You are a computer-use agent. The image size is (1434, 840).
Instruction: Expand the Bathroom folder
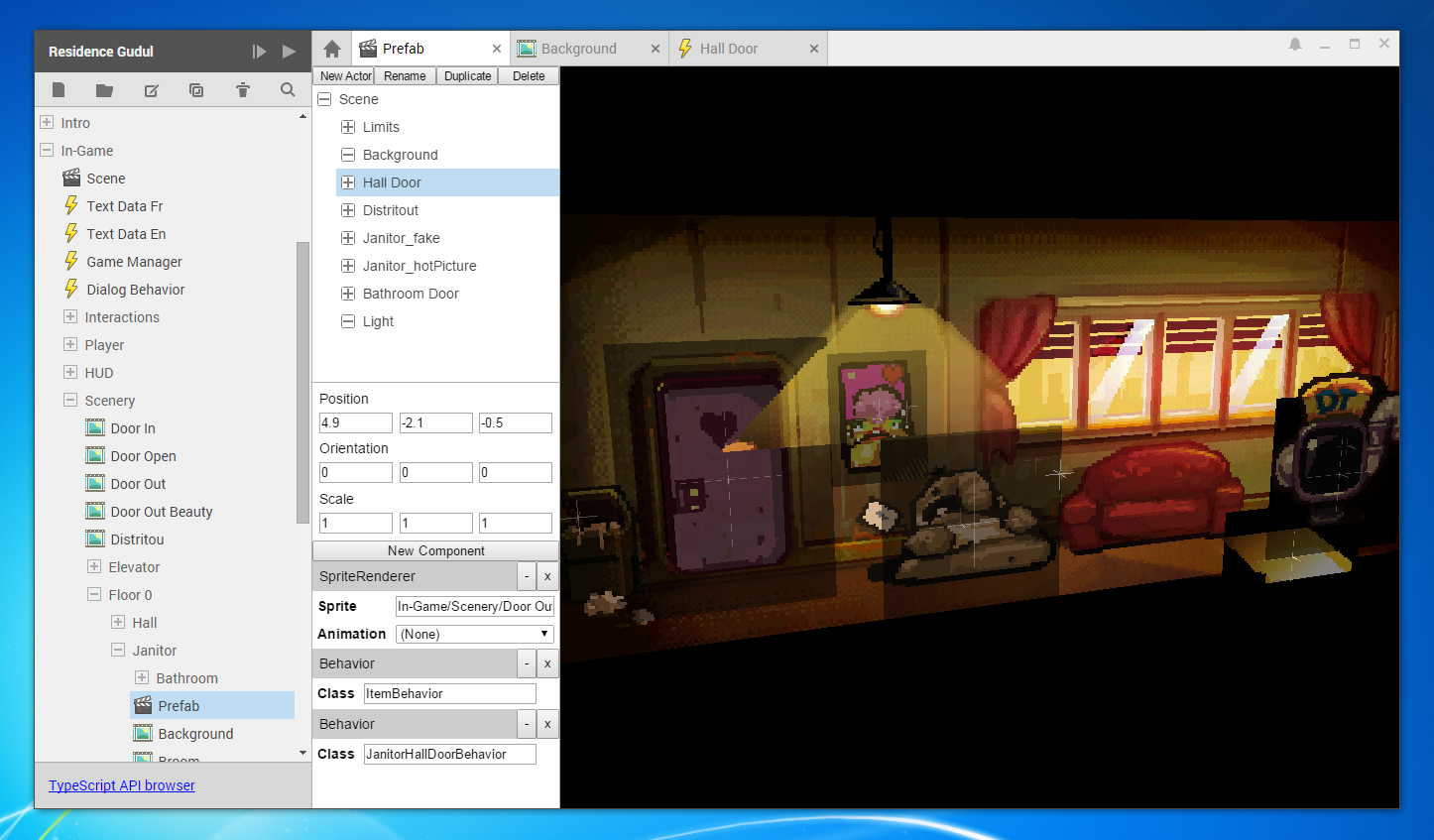click(x=142, y=678)
